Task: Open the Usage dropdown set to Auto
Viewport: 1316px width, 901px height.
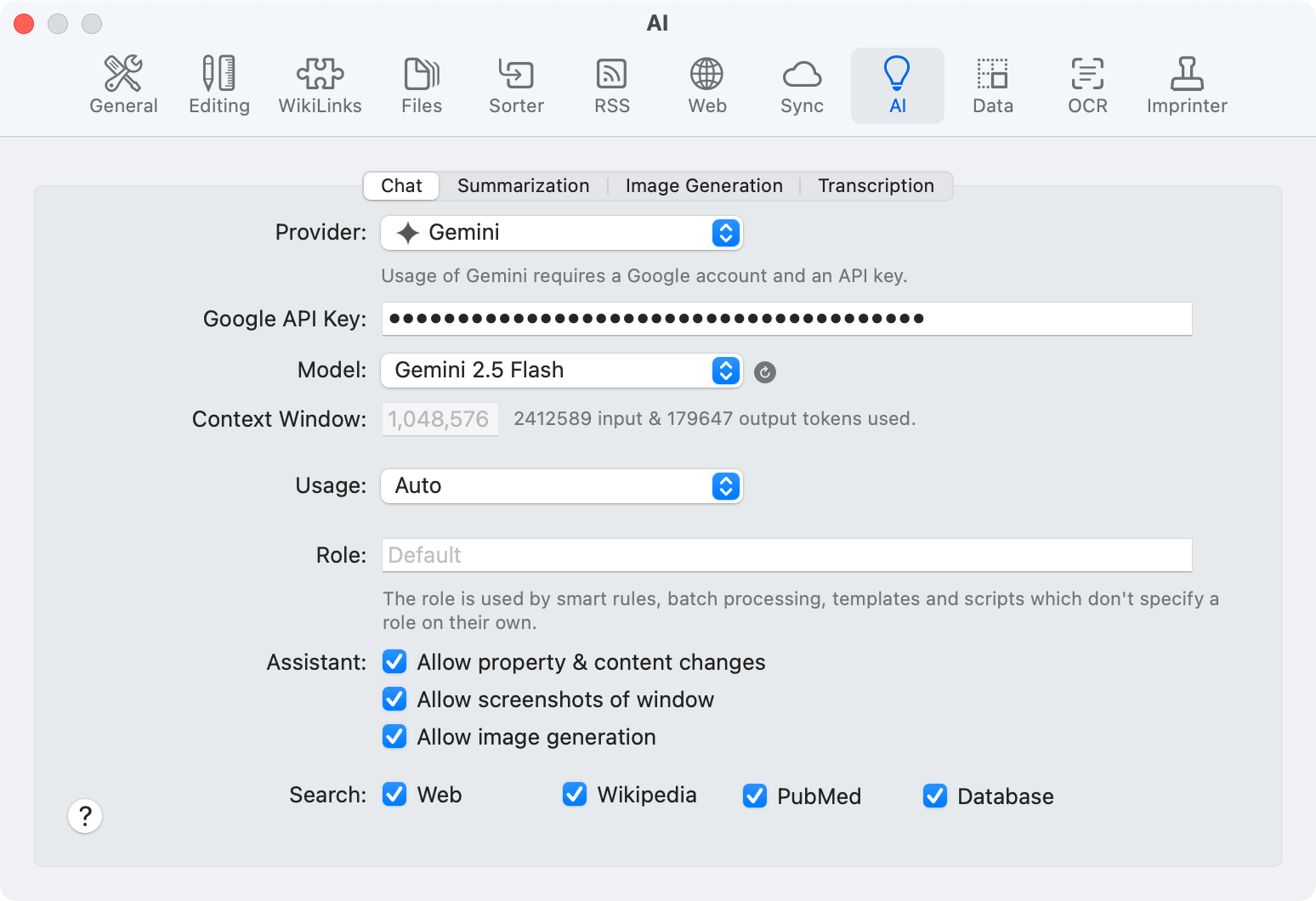Action: click(x=561, y=486)
